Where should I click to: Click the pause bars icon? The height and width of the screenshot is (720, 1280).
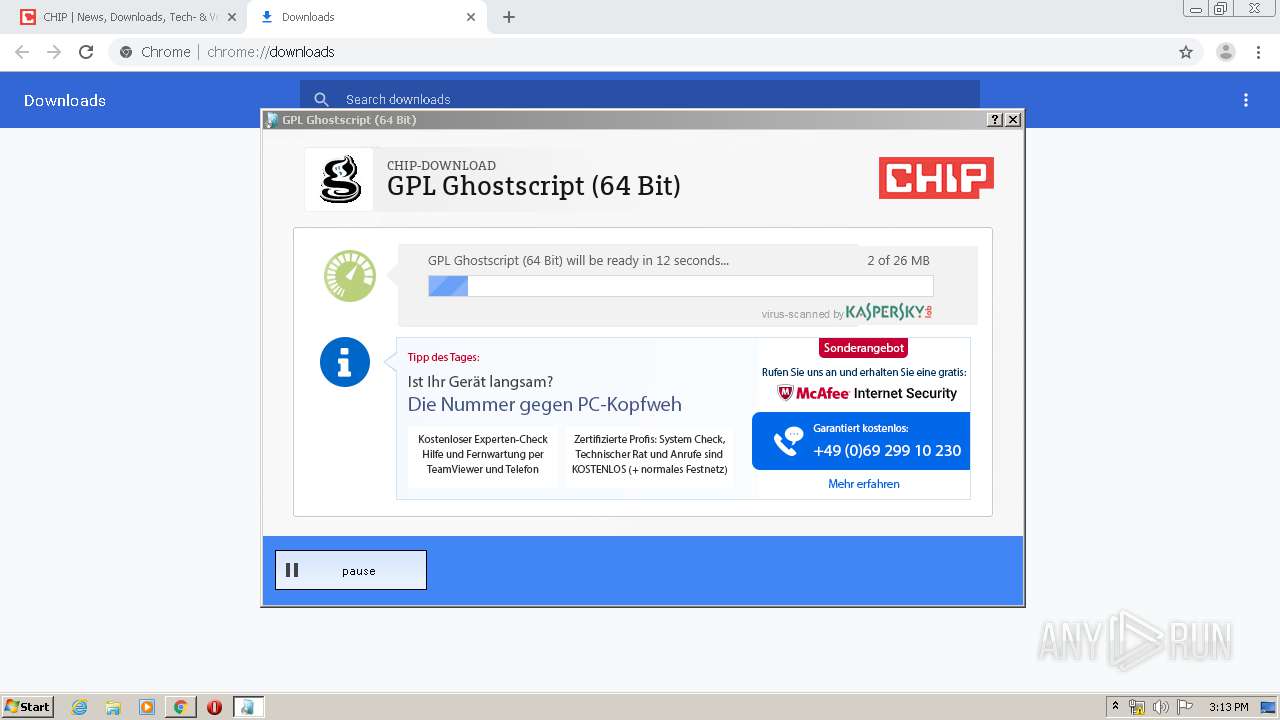tap(292, 570)
